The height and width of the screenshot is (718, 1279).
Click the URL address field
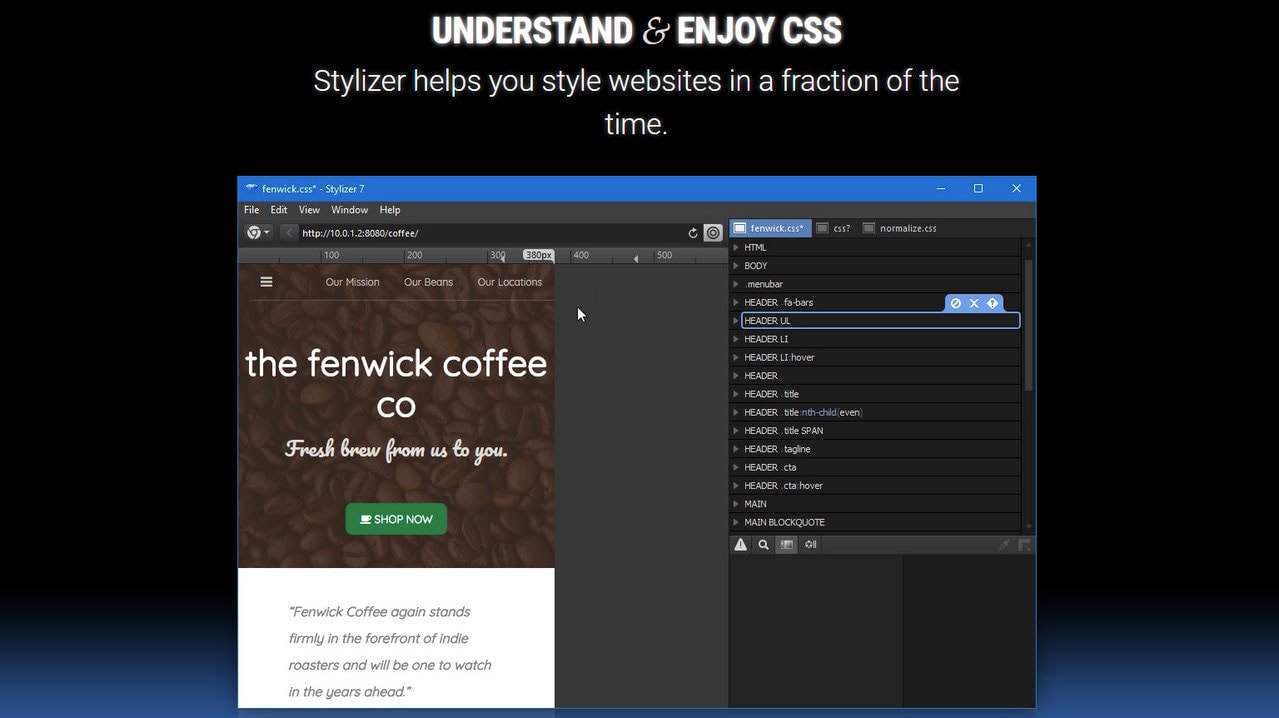pyautogui.click(x=490, y=233)
